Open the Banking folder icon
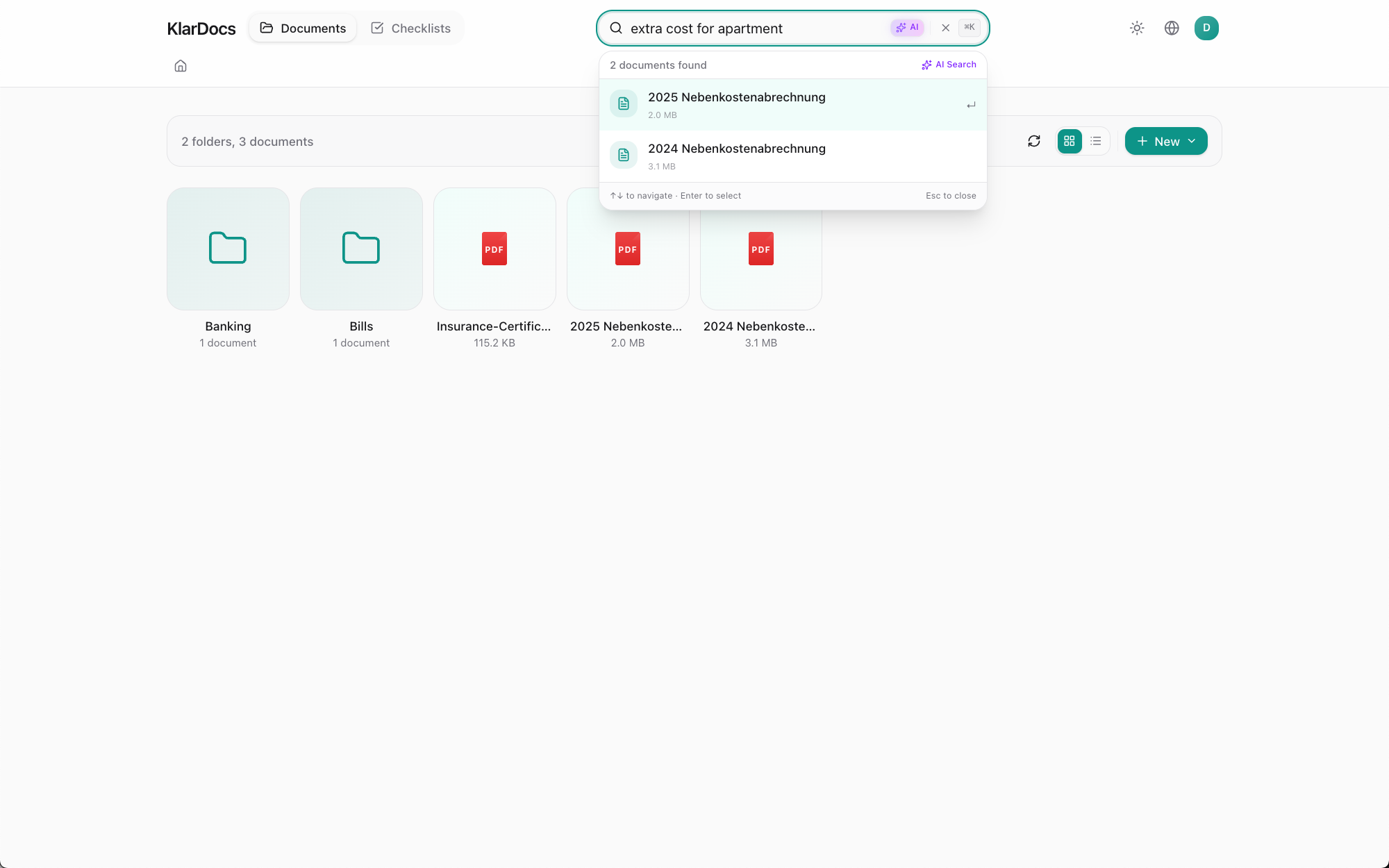 228,249
